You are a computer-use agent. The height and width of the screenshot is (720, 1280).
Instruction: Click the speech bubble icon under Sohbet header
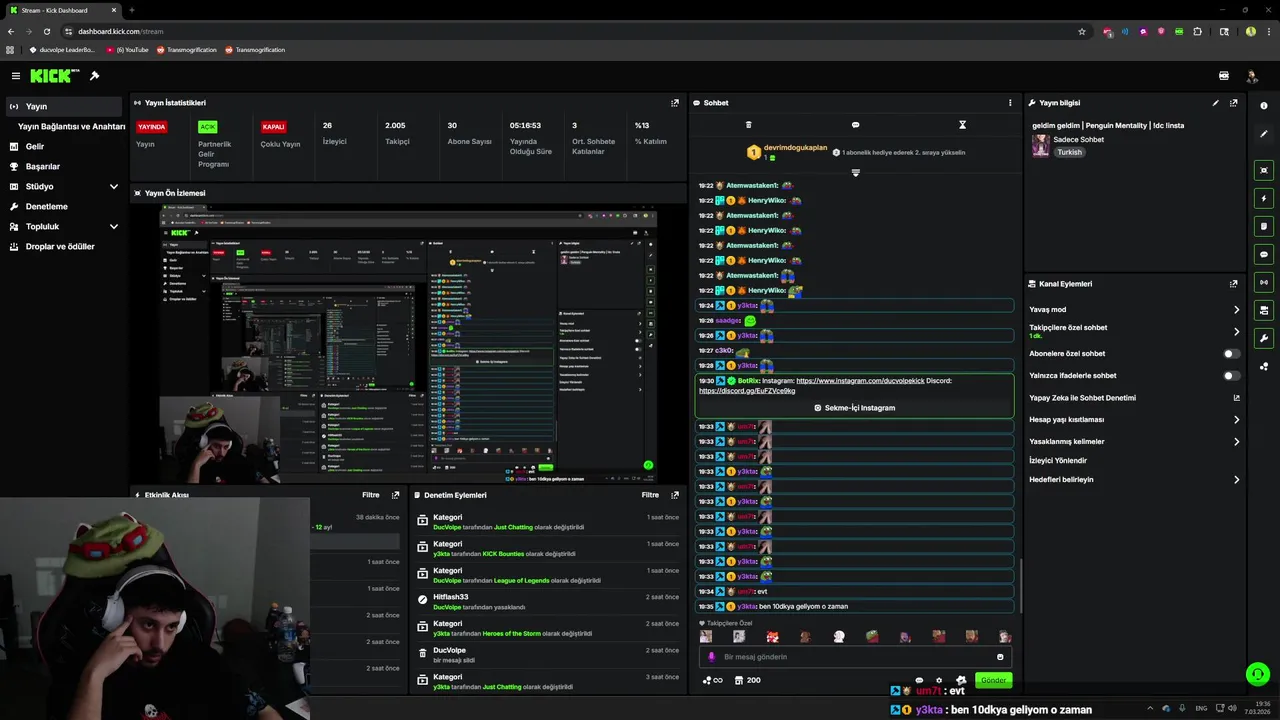[x=855, y=125]
